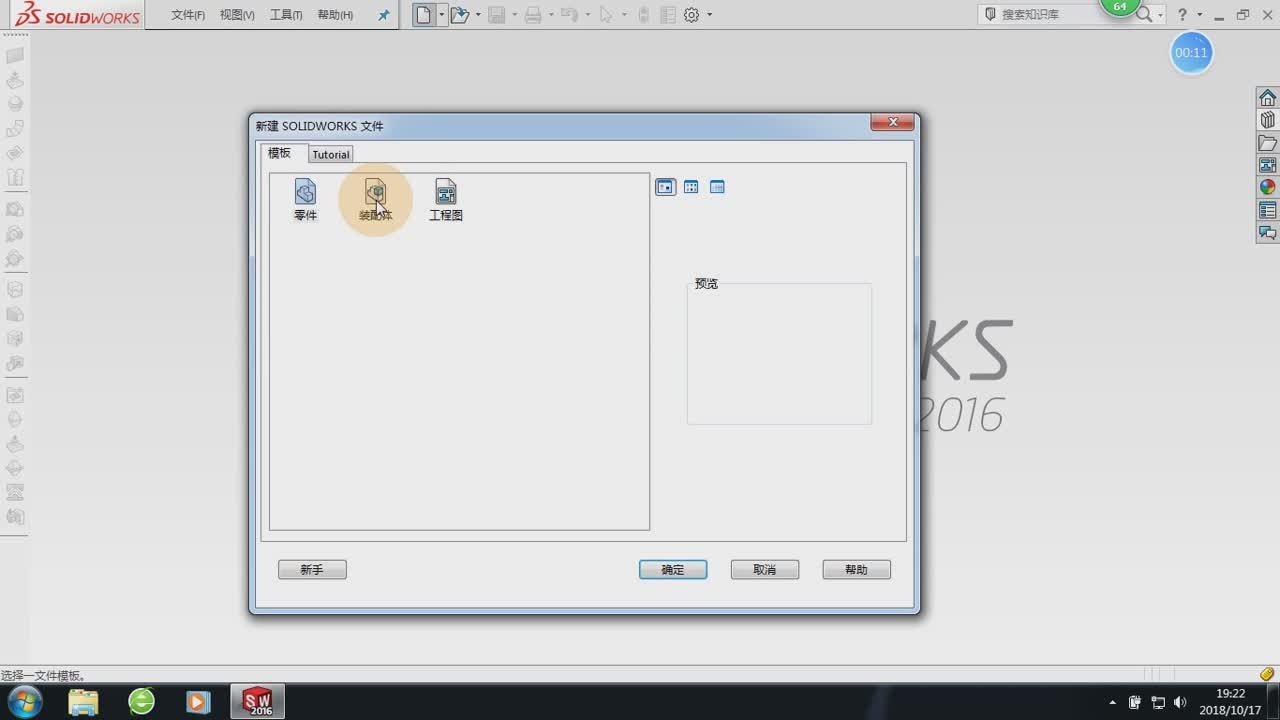Viewport: 1280px width, 720px height.
Task: Open the SOLIDWORKS Forum task pane
Action: click(x=1267, y=233)
